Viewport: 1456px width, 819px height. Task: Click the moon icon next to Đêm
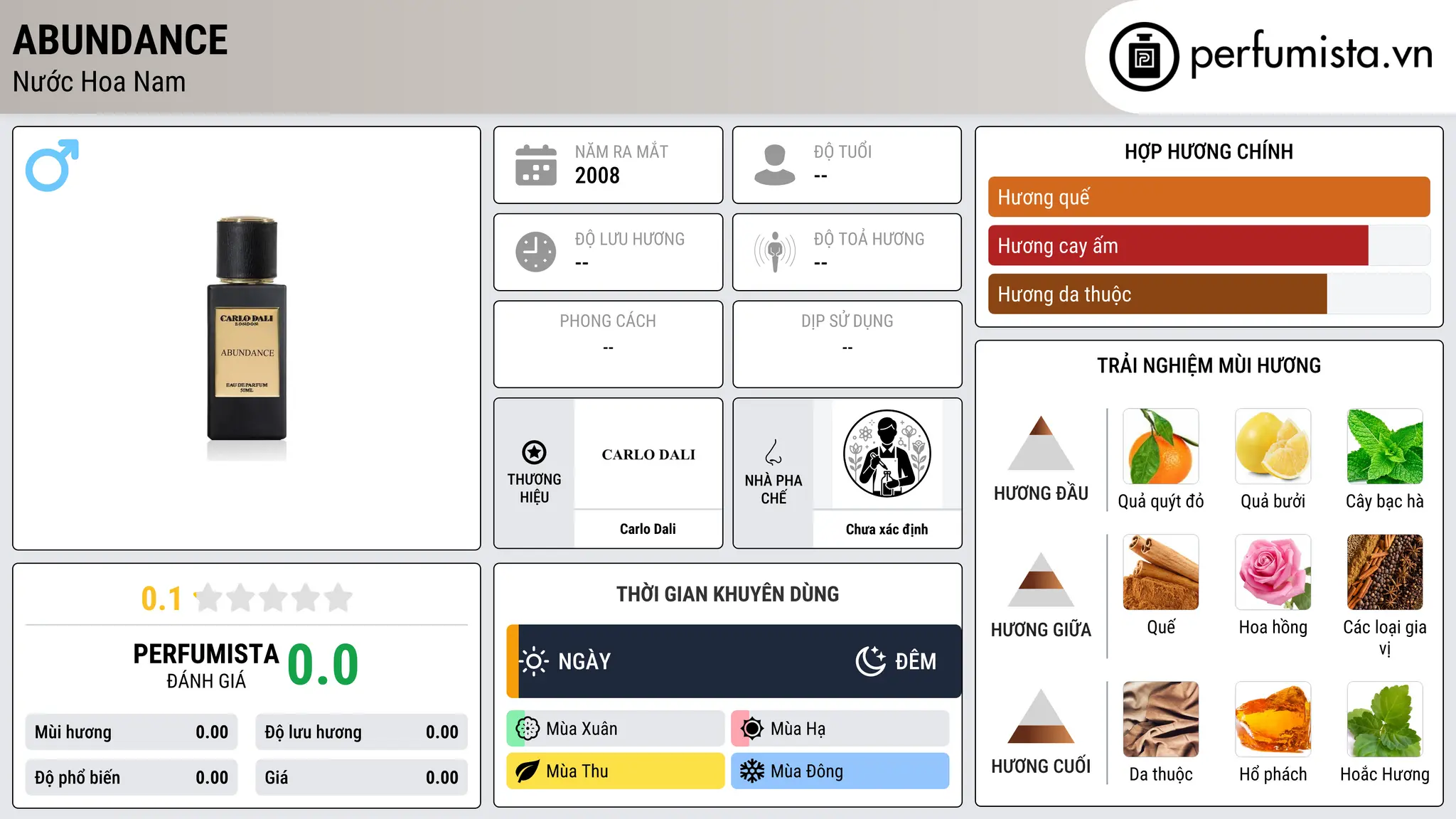pos(870,661)
